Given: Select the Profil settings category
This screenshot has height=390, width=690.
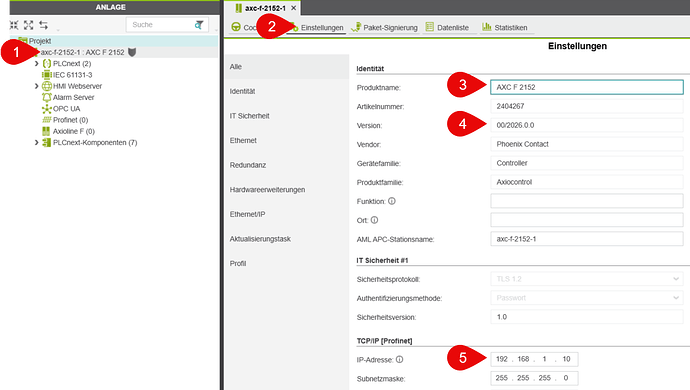Looking at the screenshot, I should (287, 264).
